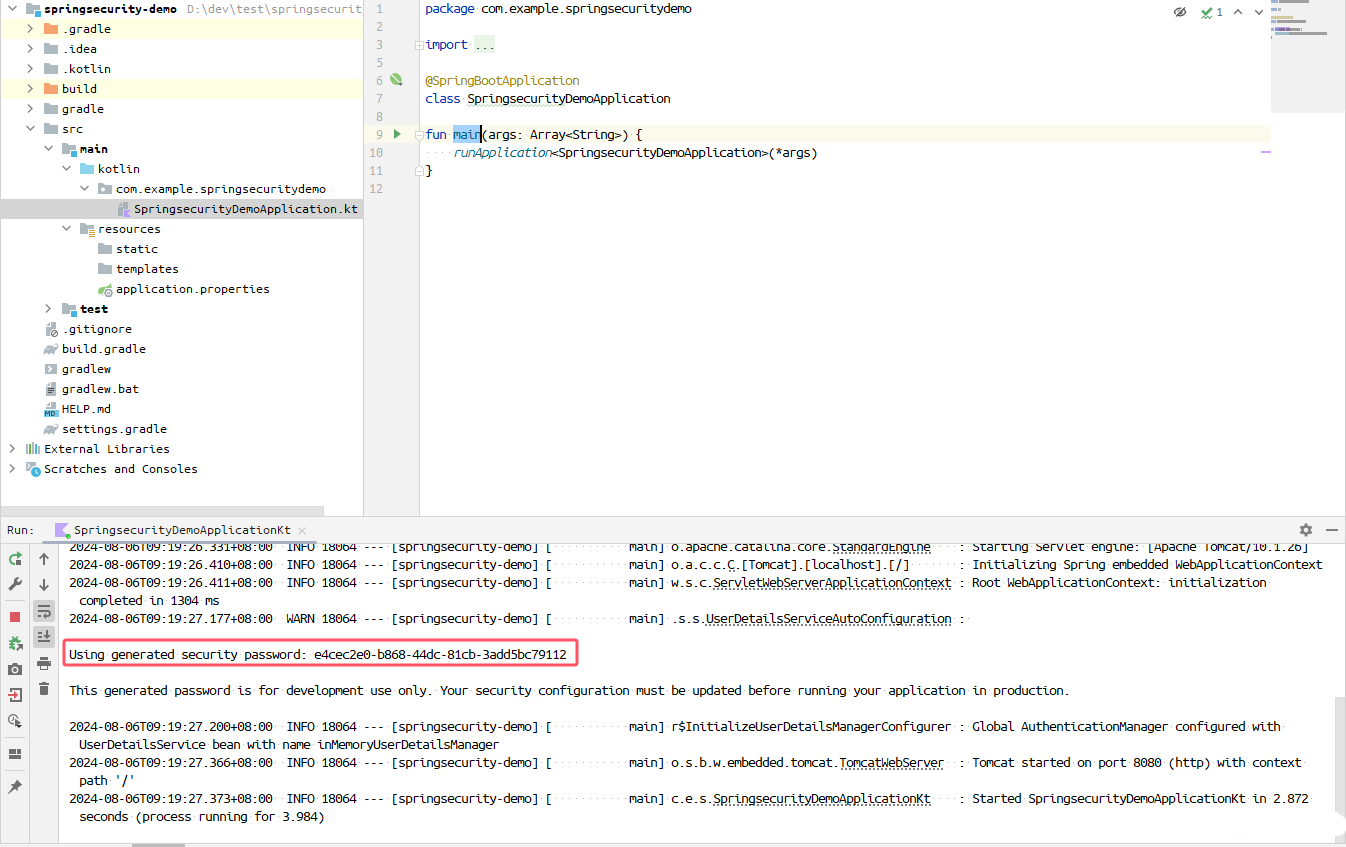
Task: Collapse springsecurity-demo project root
Action: pos(12,9)
